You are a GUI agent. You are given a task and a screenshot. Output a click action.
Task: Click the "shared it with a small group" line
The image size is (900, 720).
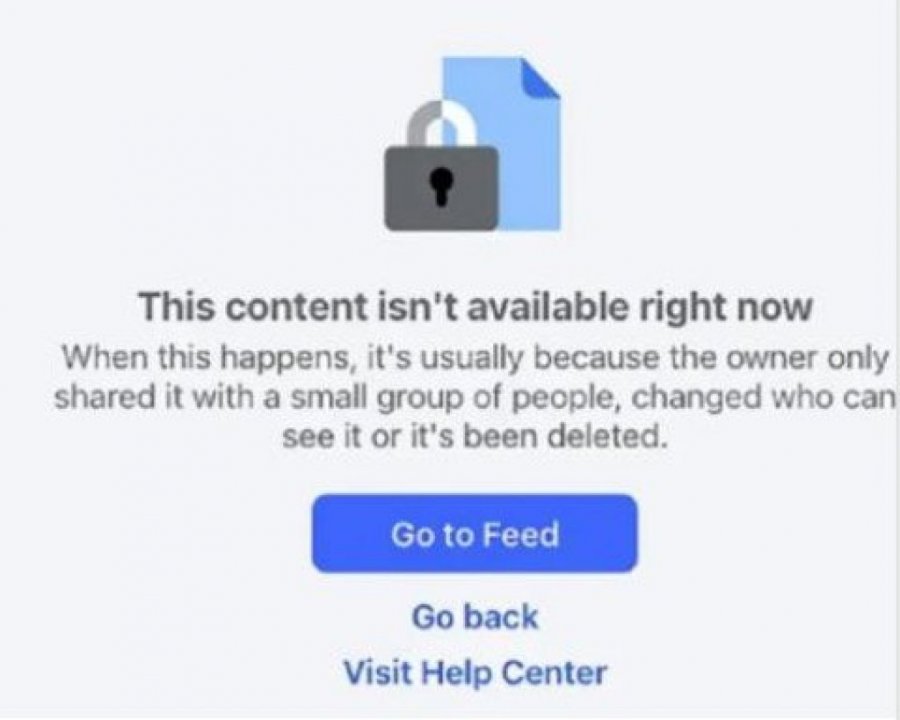[475, 397]
